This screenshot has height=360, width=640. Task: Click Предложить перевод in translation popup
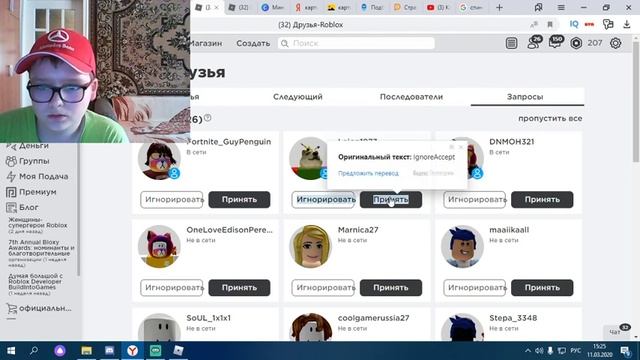[x=368, y=173]
